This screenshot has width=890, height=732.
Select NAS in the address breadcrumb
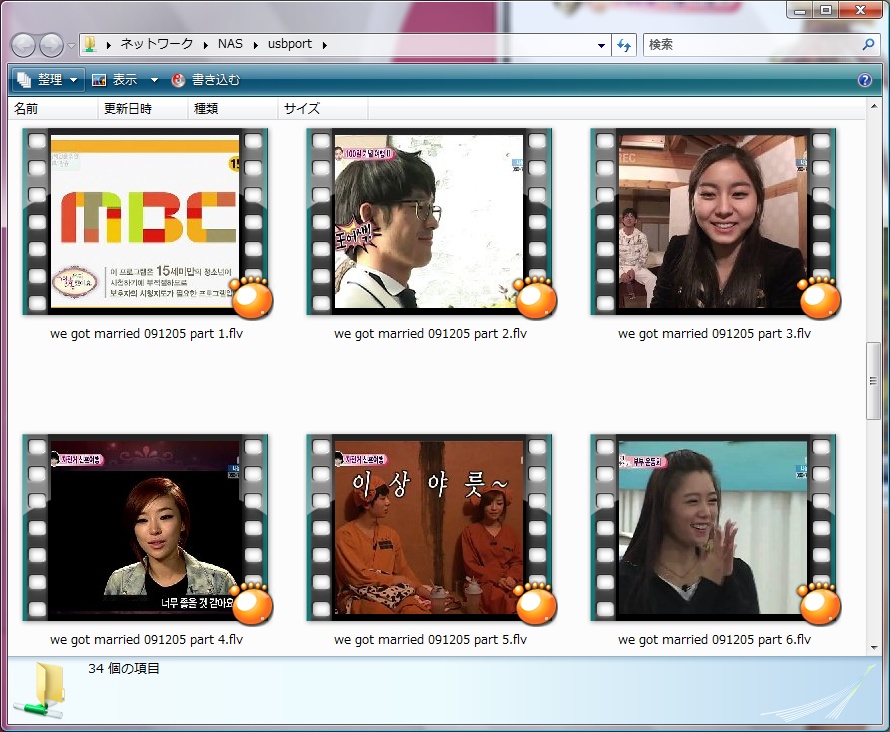[230, 44]
